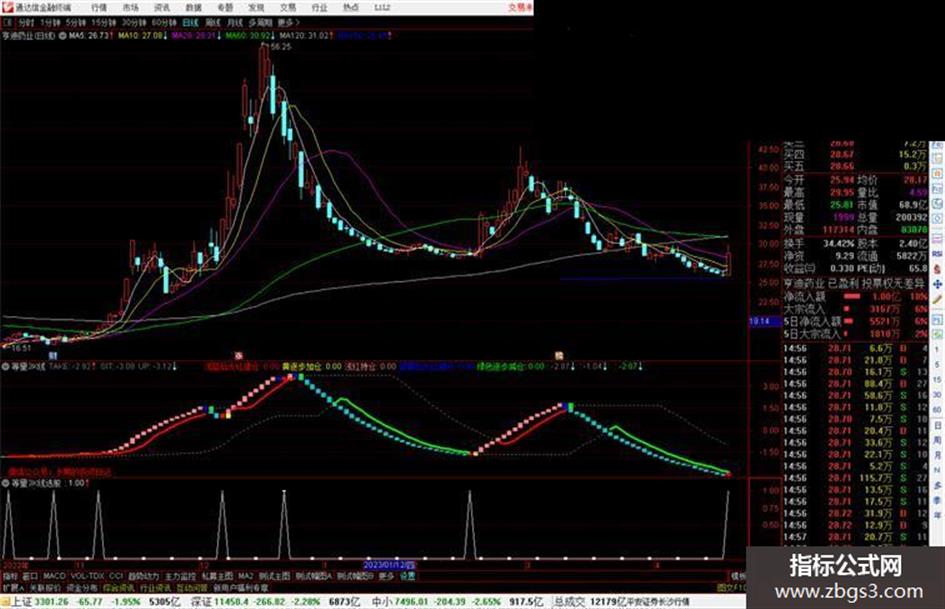This screenshot has height=609, width=945.
Task: Select the 周线 period tab
Action: tap(213, 23)
